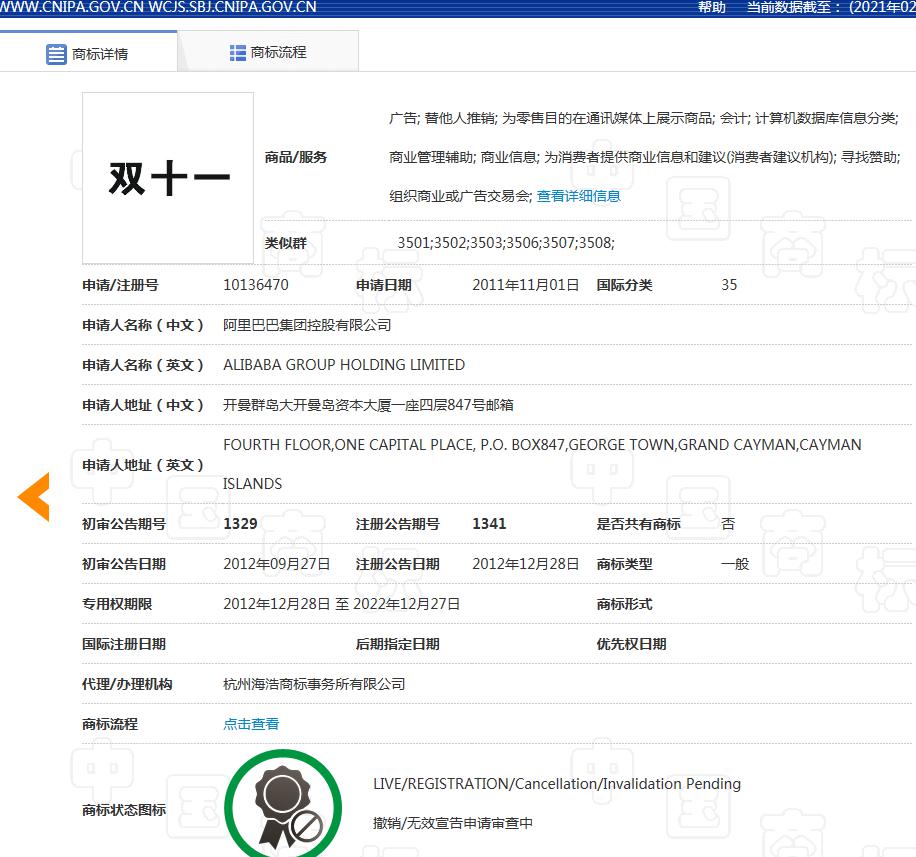This screenshot has height=857, width=916.
Task: Select preliminary announcement issue number 1329
Action: coord(240,524)
